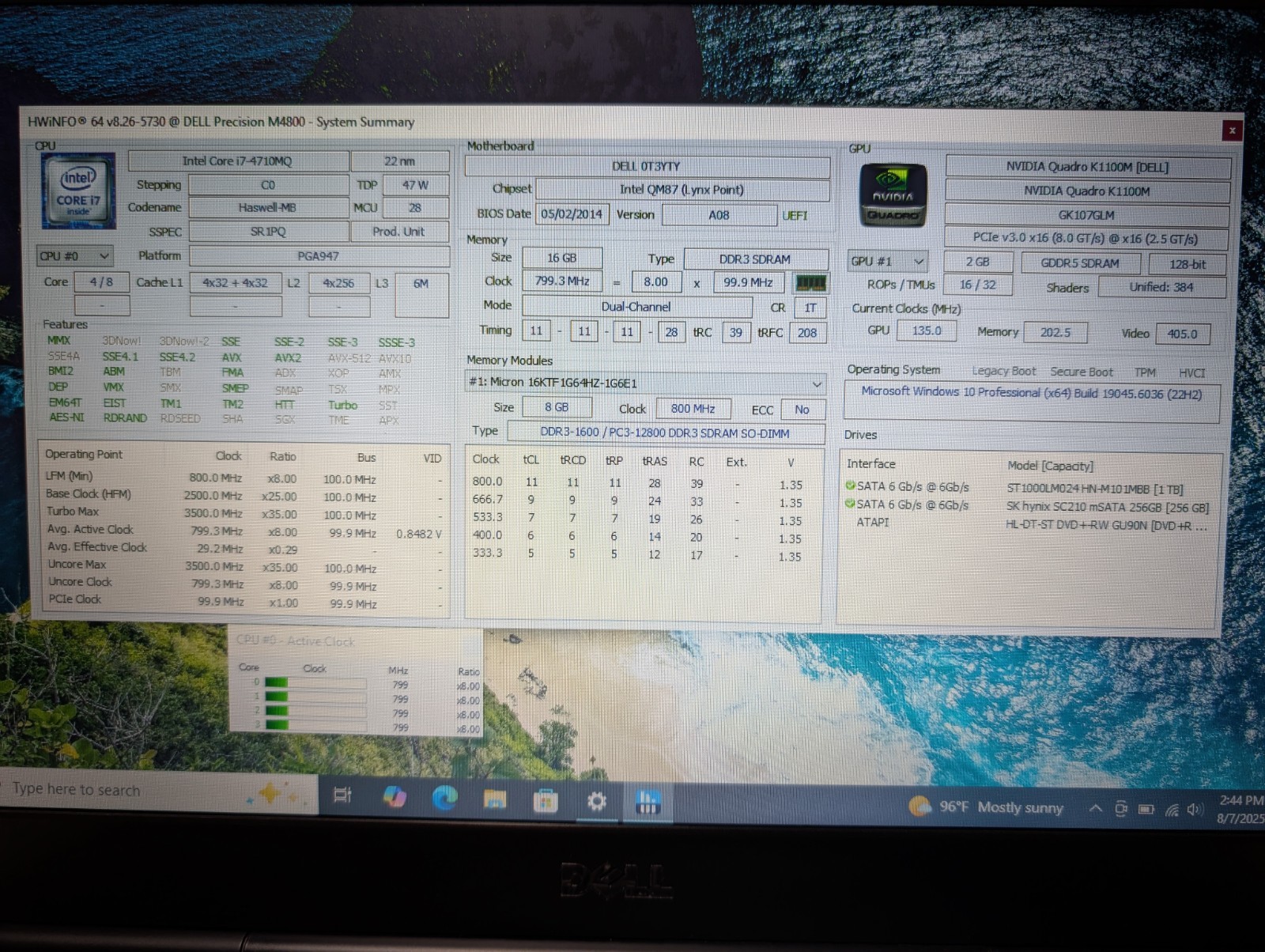Screen dimensions: 1265x952
Task: Open Settings gear in the taskbar
Action: click(597, 802)
